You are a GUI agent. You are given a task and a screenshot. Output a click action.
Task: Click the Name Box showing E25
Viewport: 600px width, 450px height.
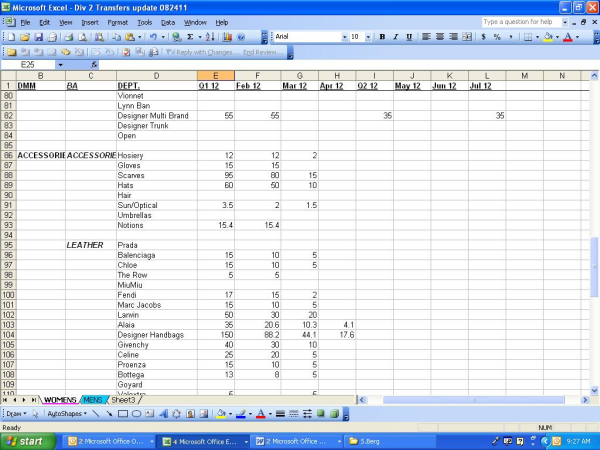(x=30, y=64)
